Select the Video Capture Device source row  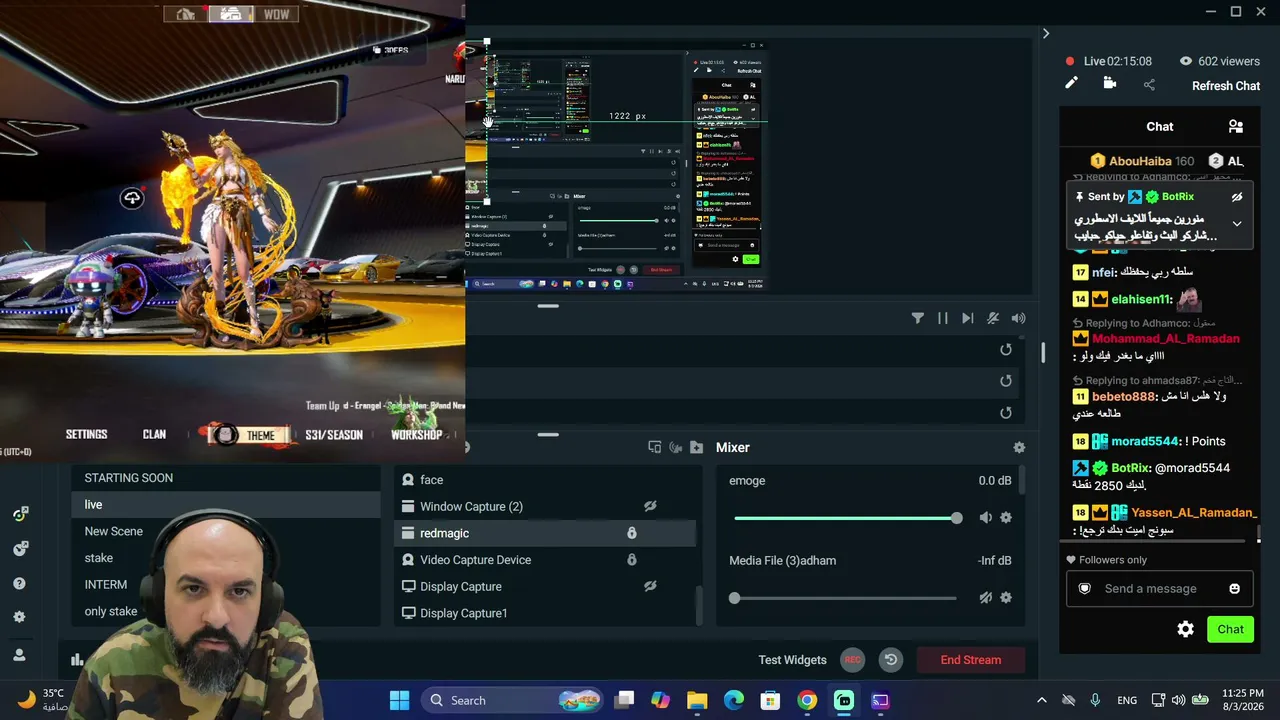(x=544, y=560)
